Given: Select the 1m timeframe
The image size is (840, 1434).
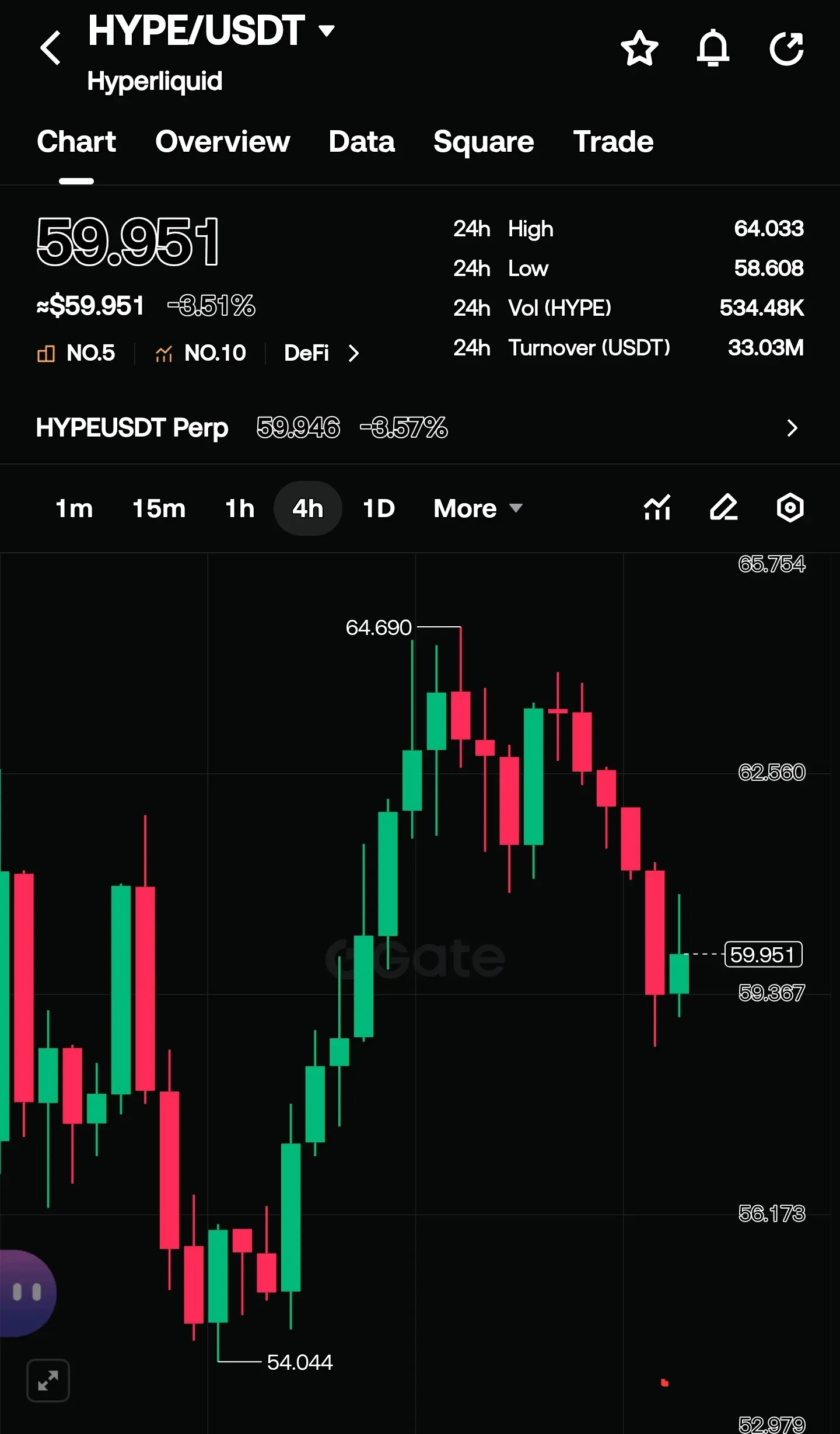Looking at the screenshot, I should click(x=74, y=508).
